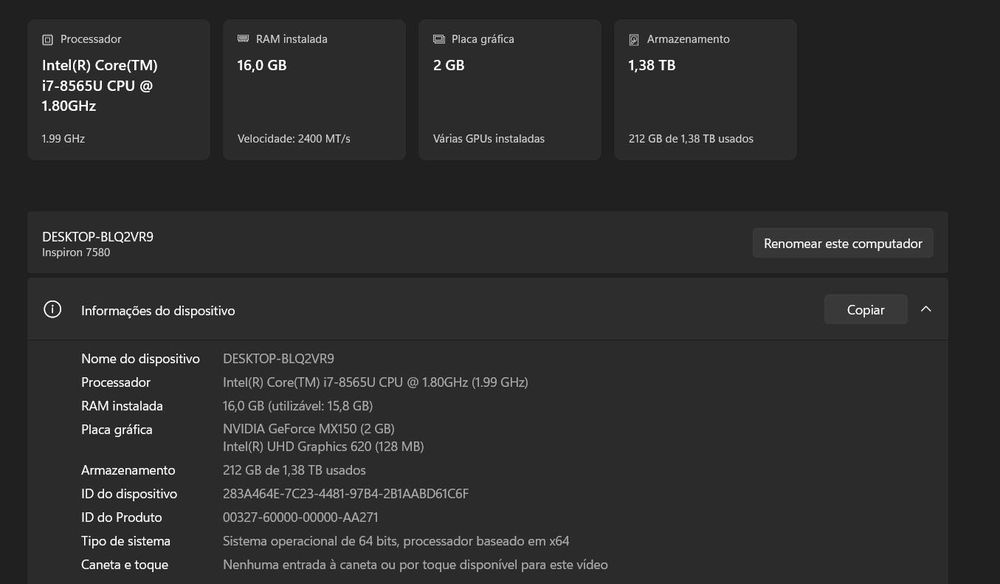Viewport: 1000px width, 584px height.
Task: Click the Nome do dispositivo label
Action: tap(140, 359)
